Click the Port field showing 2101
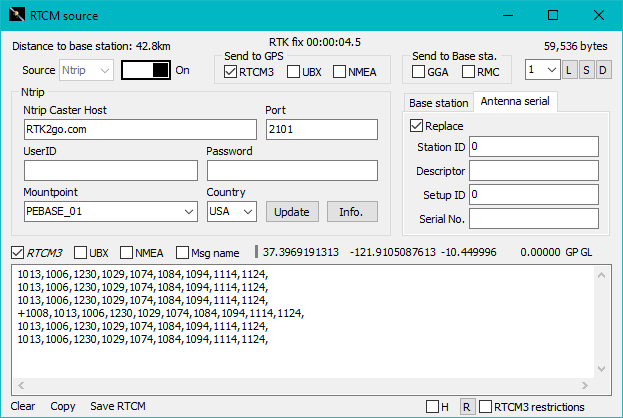Image resolution: width=623 pixels, height=418 pixels. pos(322,130)
